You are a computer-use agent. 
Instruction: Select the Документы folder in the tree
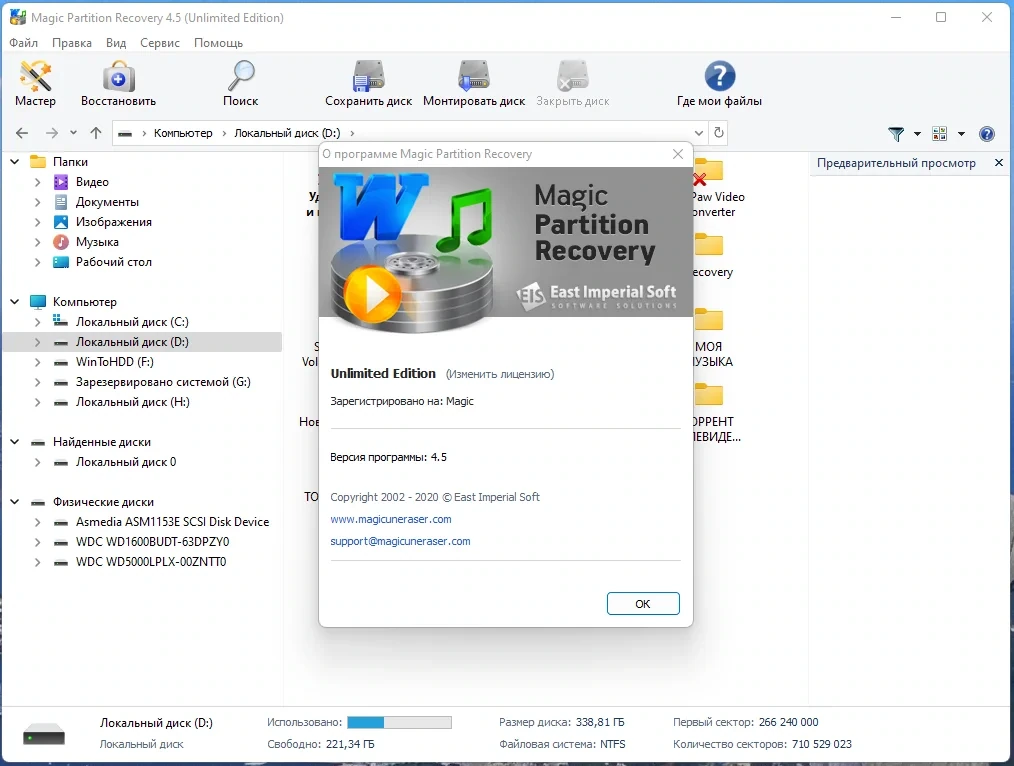tap(107, 202)
